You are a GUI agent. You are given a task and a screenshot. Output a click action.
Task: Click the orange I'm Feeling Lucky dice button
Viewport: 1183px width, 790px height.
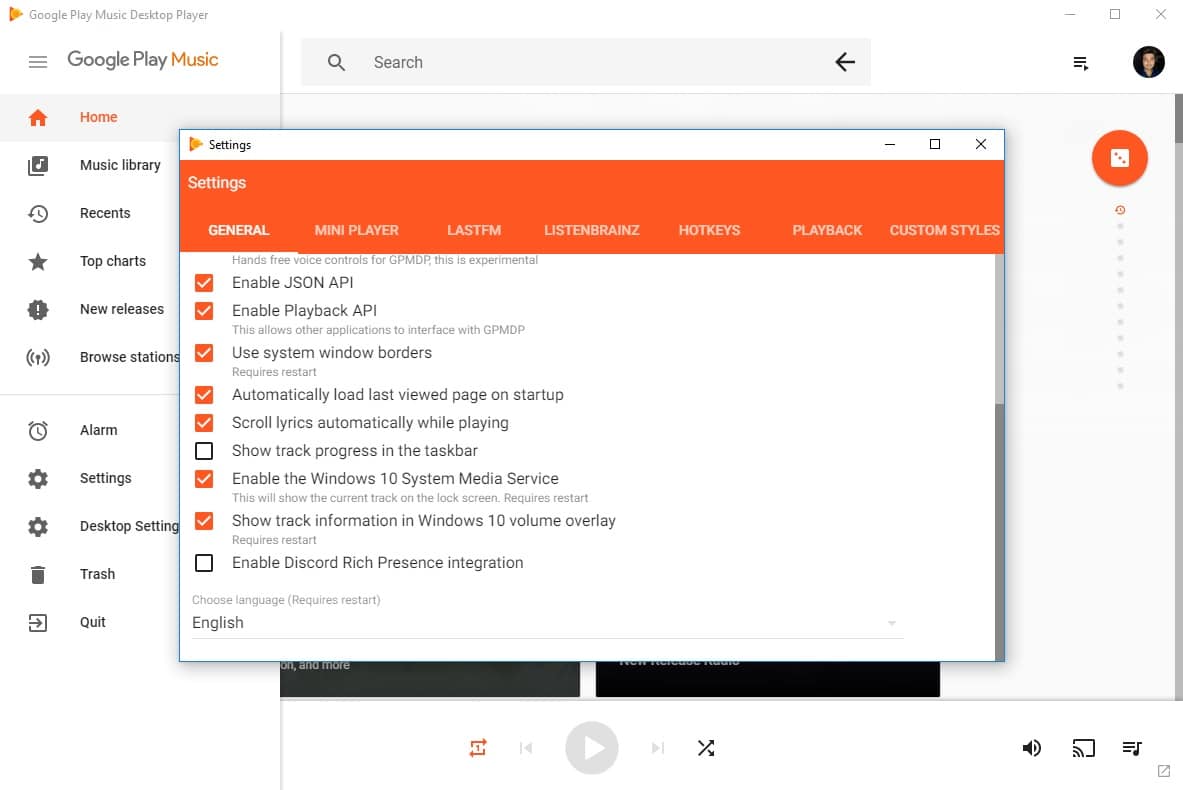[x=1120, y=158]
